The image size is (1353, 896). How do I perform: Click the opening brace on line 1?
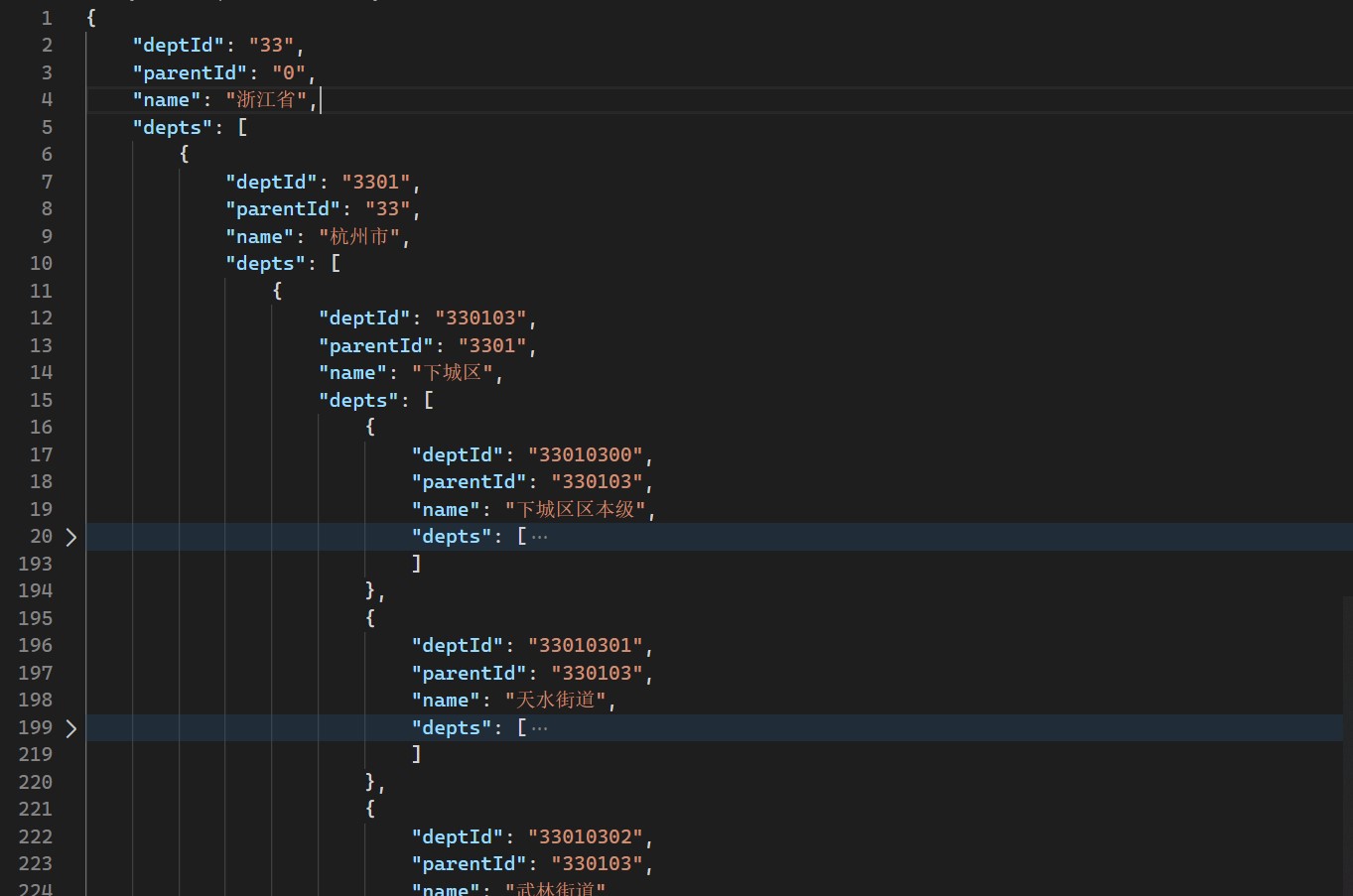point(91,18)
